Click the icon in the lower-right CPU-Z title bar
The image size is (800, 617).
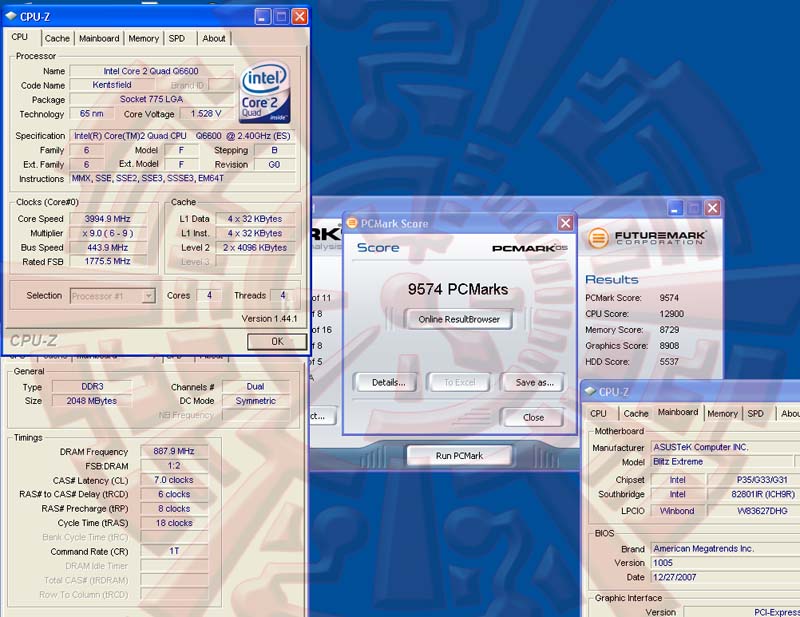click(x=590, y=391)
